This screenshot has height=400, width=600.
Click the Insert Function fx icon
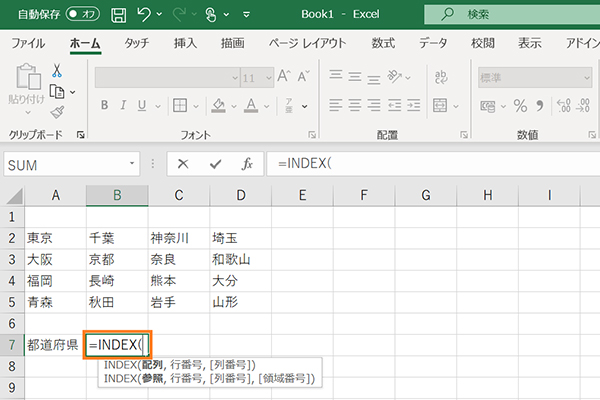[246, 164]
